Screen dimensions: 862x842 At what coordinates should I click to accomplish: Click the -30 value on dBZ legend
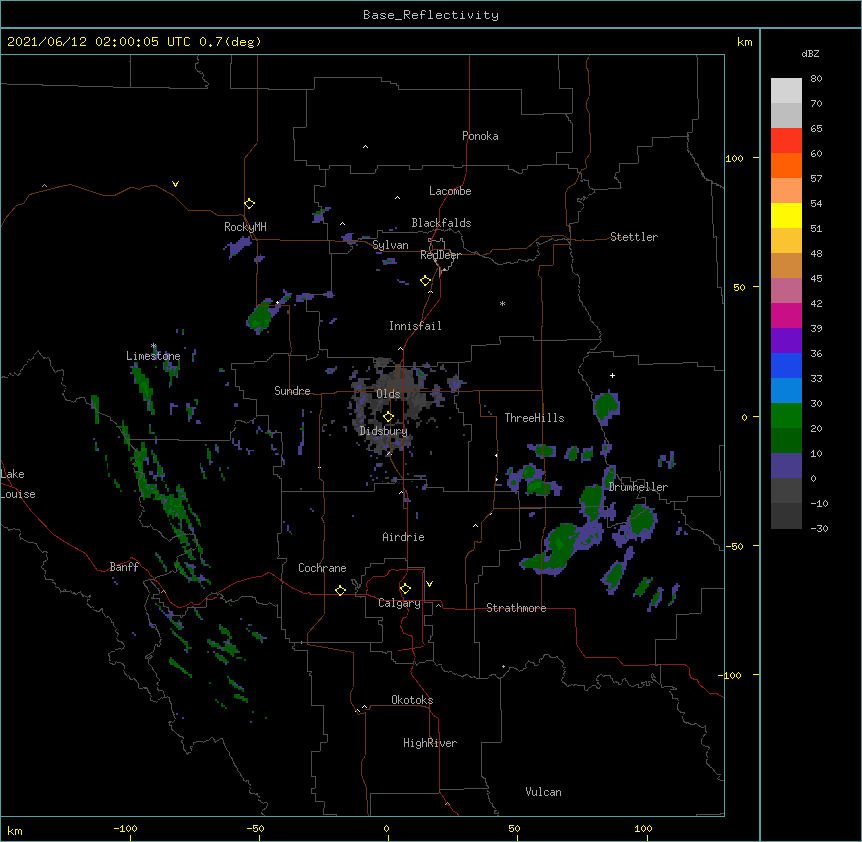(819, 528)
